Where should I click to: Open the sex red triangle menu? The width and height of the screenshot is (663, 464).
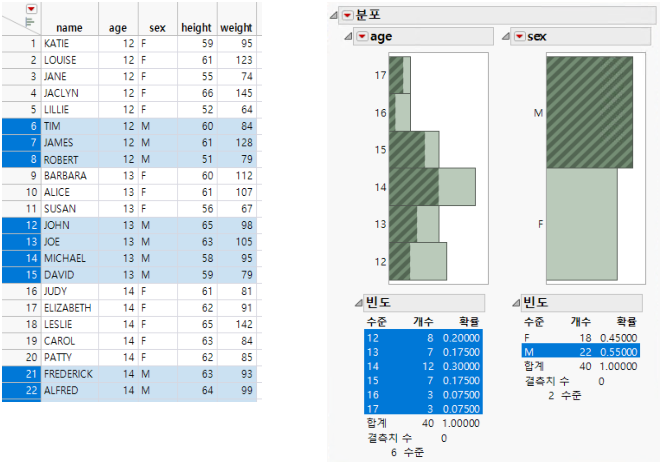pyautogui.click(x=519, y=36)
